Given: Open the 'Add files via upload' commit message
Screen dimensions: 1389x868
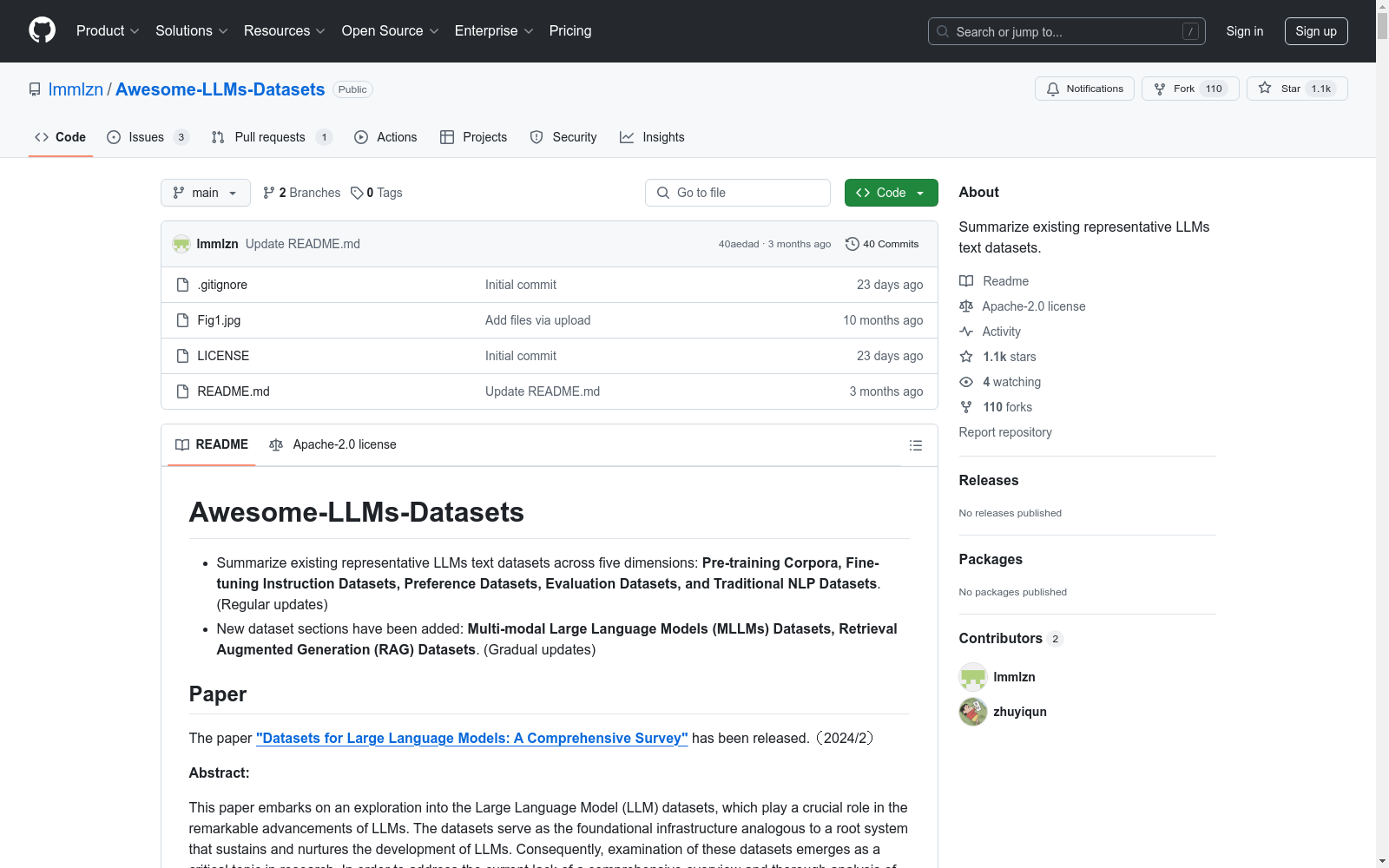Looking at the screenshot, I should pyautogui.click(x=538, y=320).
